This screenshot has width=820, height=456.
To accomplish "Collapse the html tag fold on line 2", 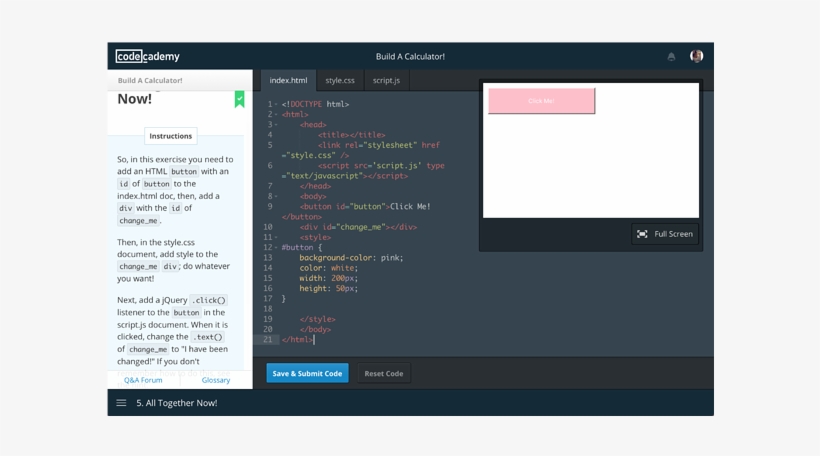I will (277, 115).
